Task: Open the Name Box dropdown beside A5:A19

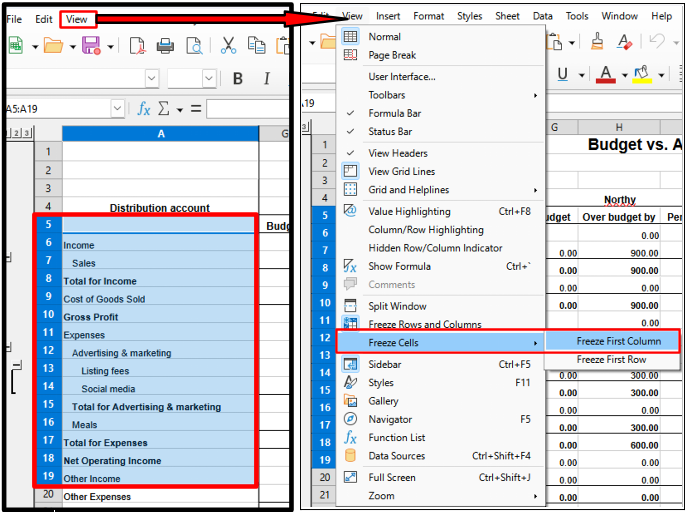Action: [117, 108]
